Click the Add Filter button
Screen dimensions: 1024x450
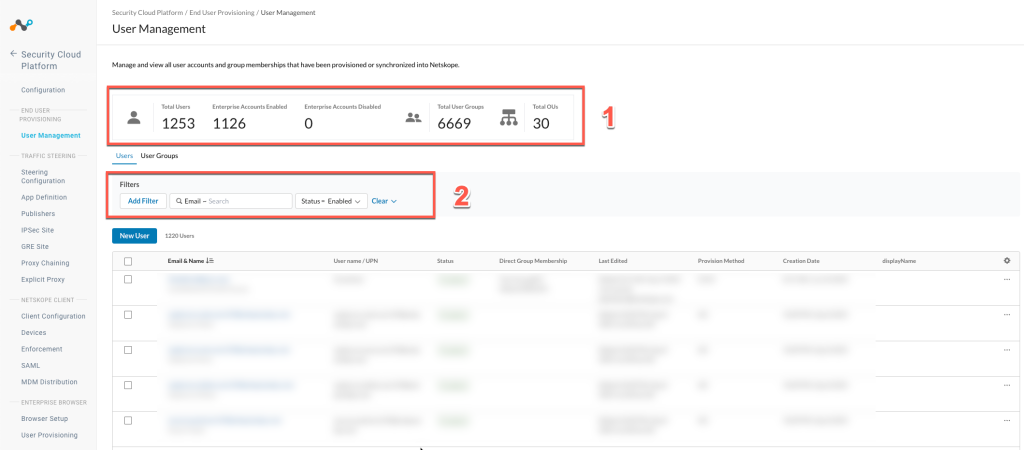pyautogui.click(x=143, y=201)
